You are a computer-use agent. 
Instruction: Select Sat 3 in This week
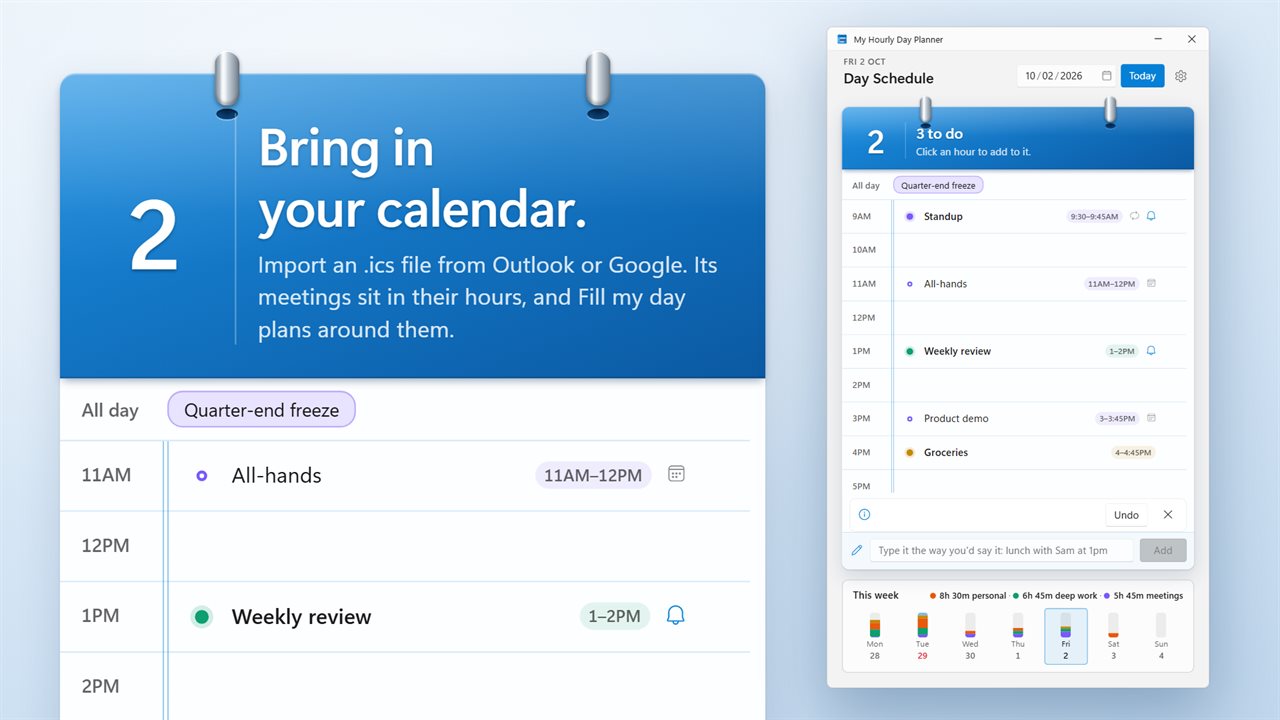coord(1113,636)
